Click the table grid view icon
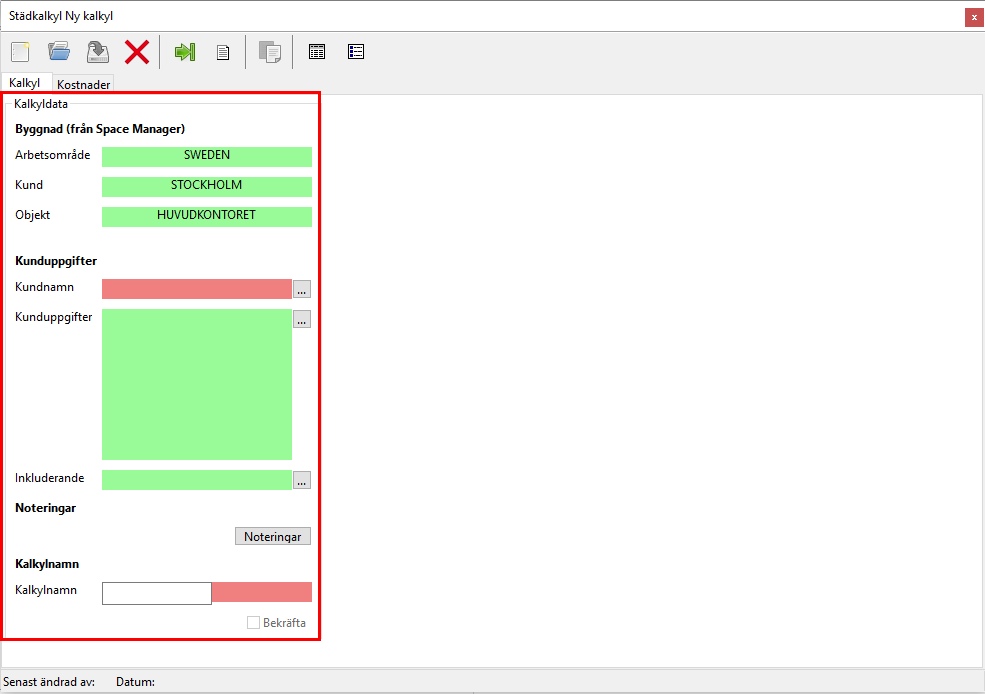Screen dimensions: 985x694 click(317, 52)
